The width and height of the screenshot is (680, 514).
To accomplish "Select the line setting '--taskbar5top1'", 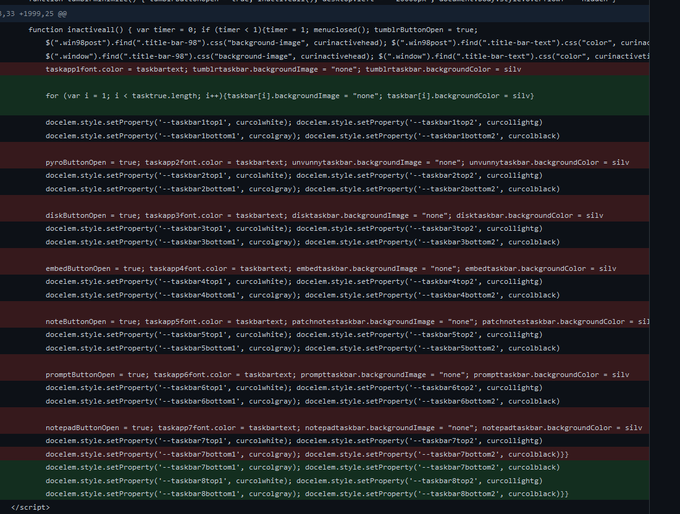I will 324,334.
